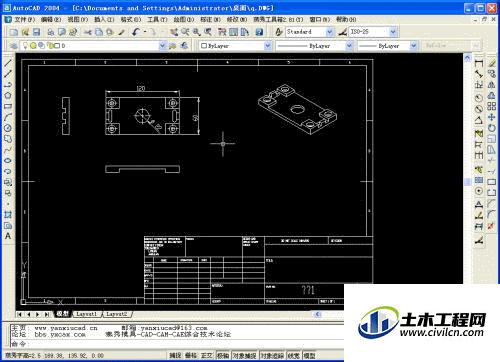The image size is (500, 362).
Task: Switch to the Layout1 tab
Action: [86, 314]
